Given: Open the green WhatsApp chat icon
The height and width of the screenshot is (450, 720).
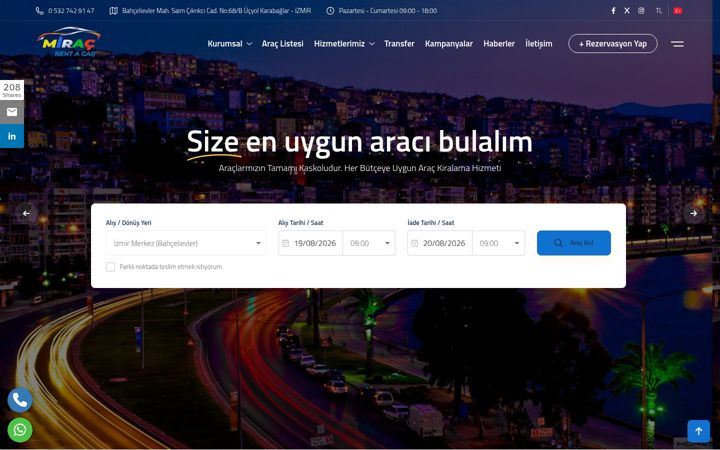Looking at the screenshot, I should (20, 430).
